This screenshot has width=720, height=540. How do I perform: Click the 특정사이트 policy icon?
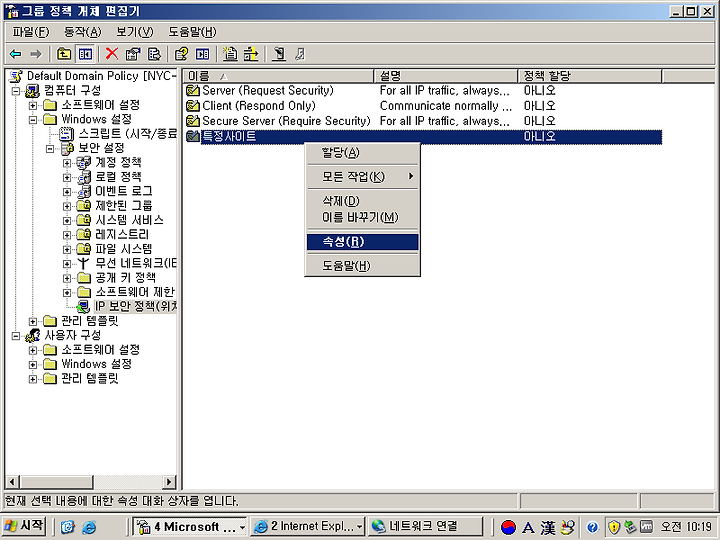coord(193,136)
